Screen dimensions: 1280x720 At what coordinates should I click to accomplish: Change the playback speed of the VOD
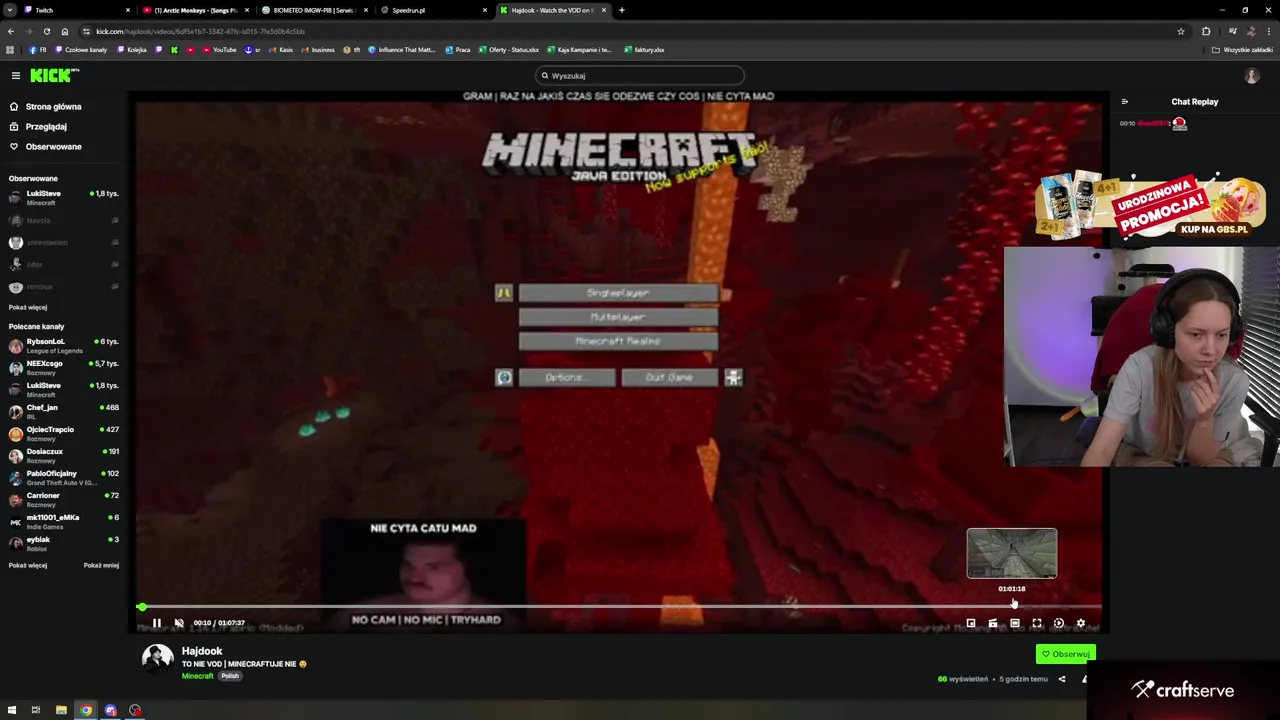click(1059, 623)
